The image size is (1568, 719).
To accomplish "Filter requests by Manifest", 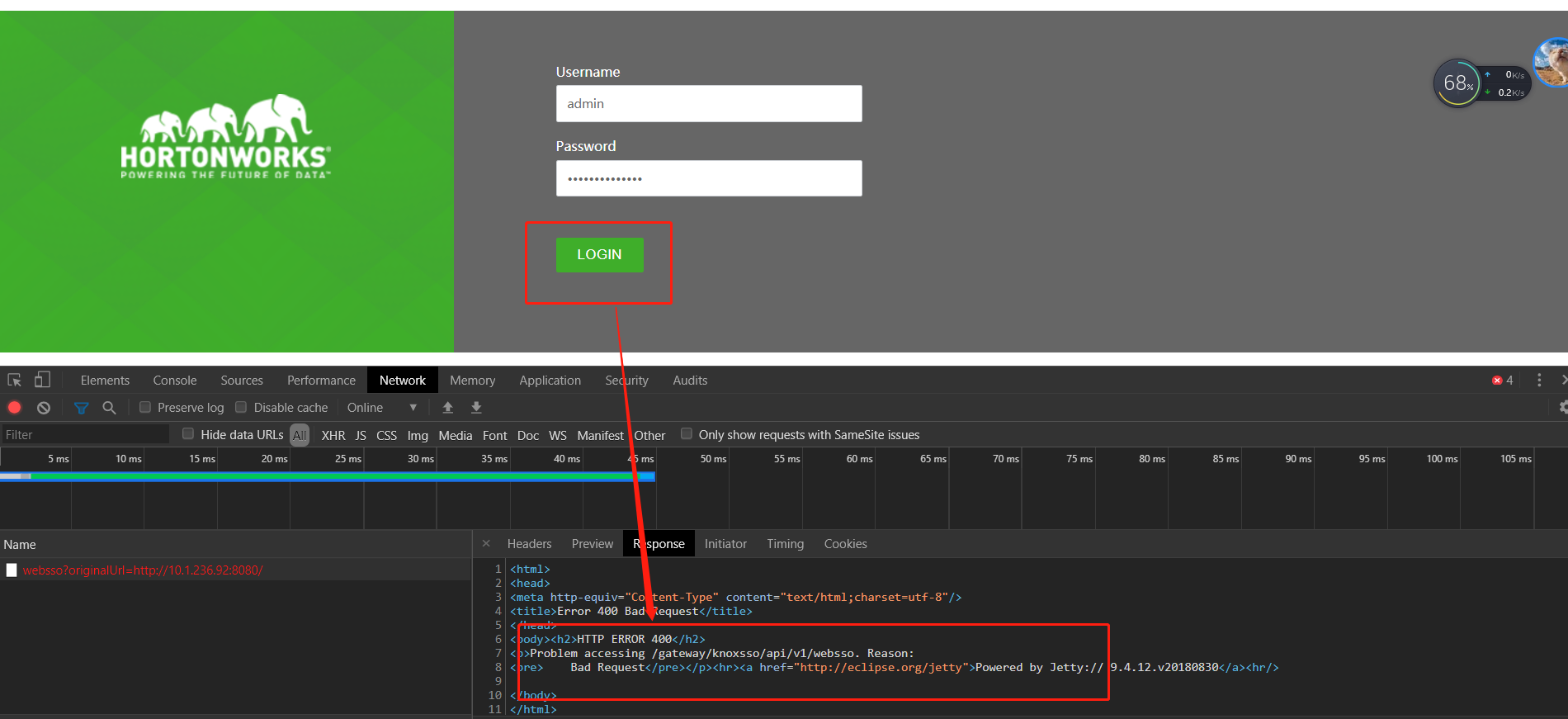I will (600, 435).
